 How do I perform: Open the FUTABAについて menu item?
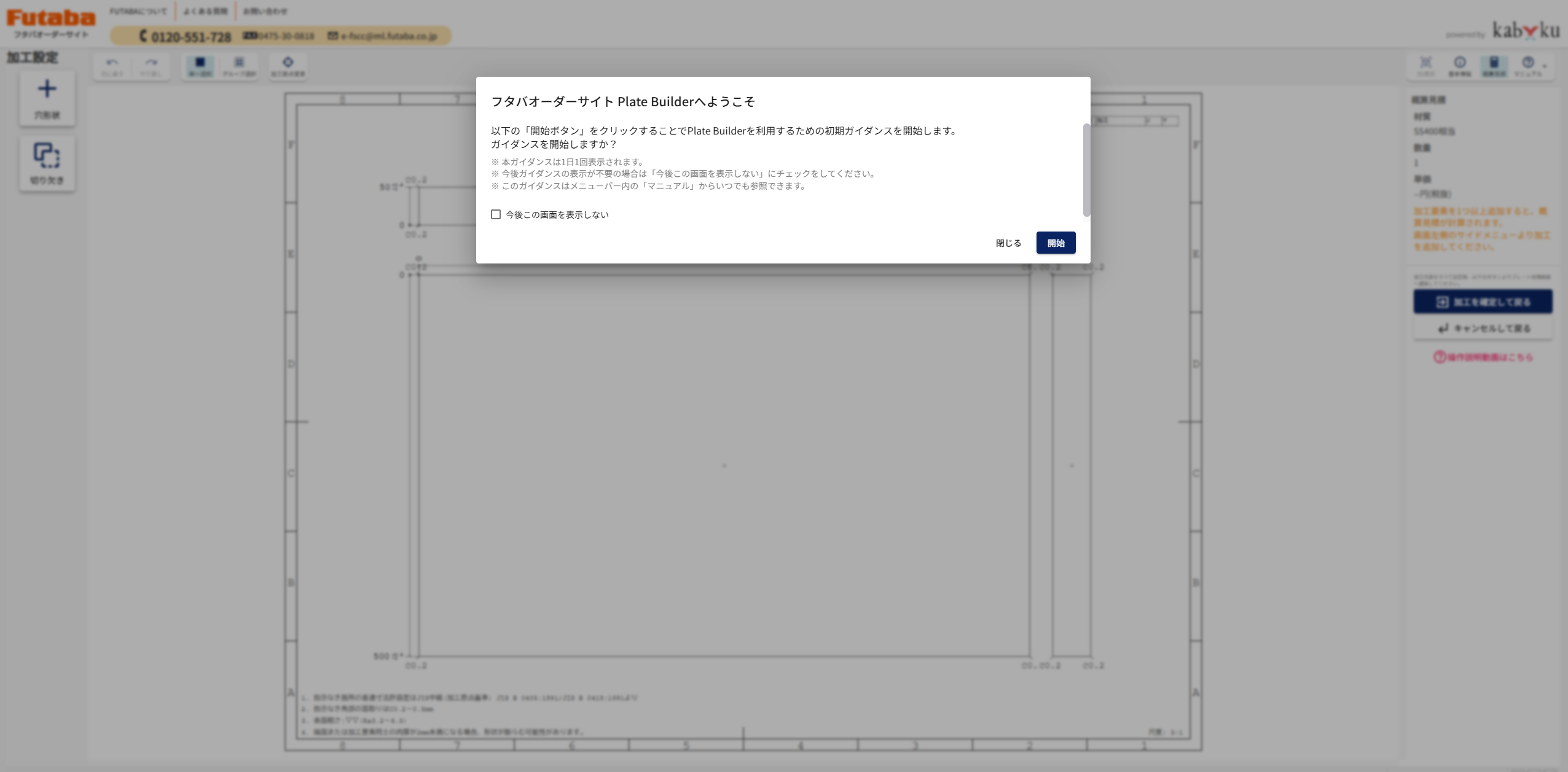coord(138,11)
